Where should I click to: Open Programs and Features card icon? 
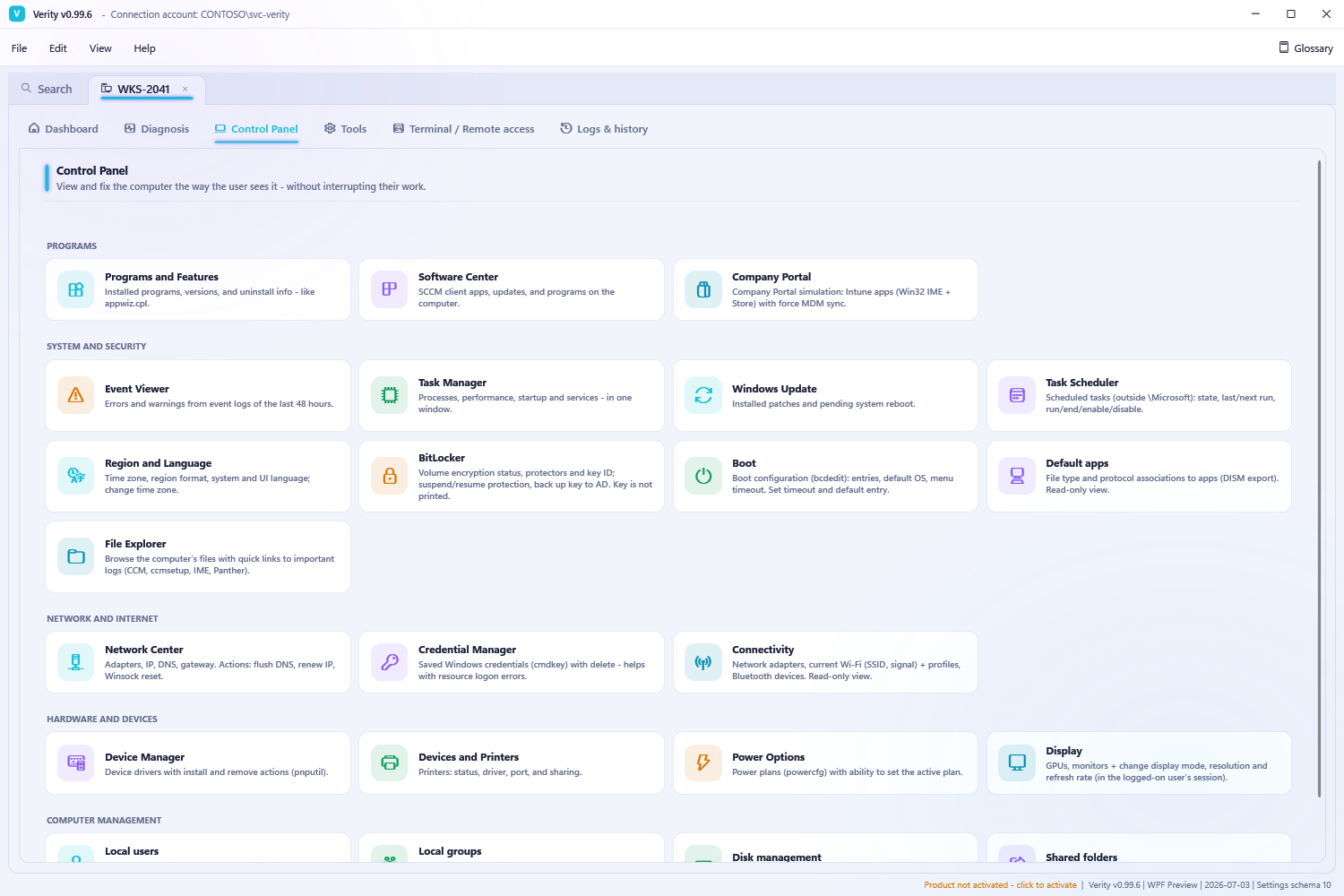pos(76,289)
